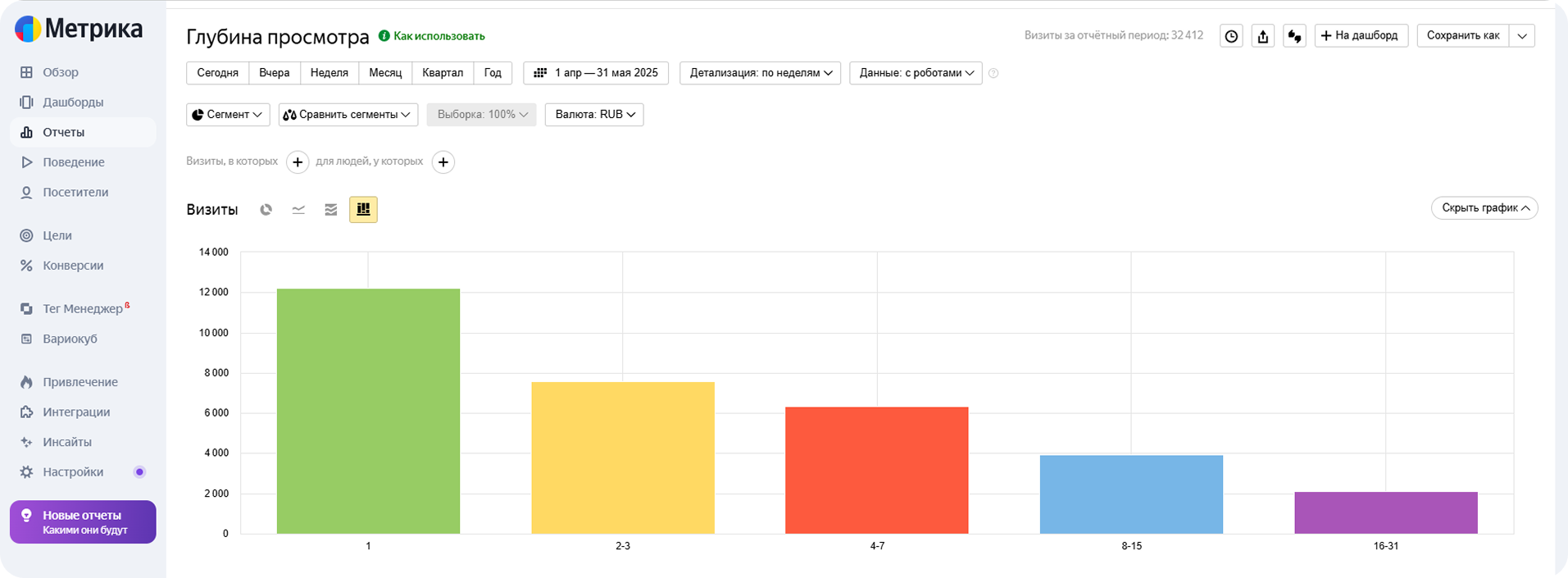The image size is (1568, 578).
Task: Open Данные: с роботами dropdown
Action: pyautogui.click(x=916, y=73)
